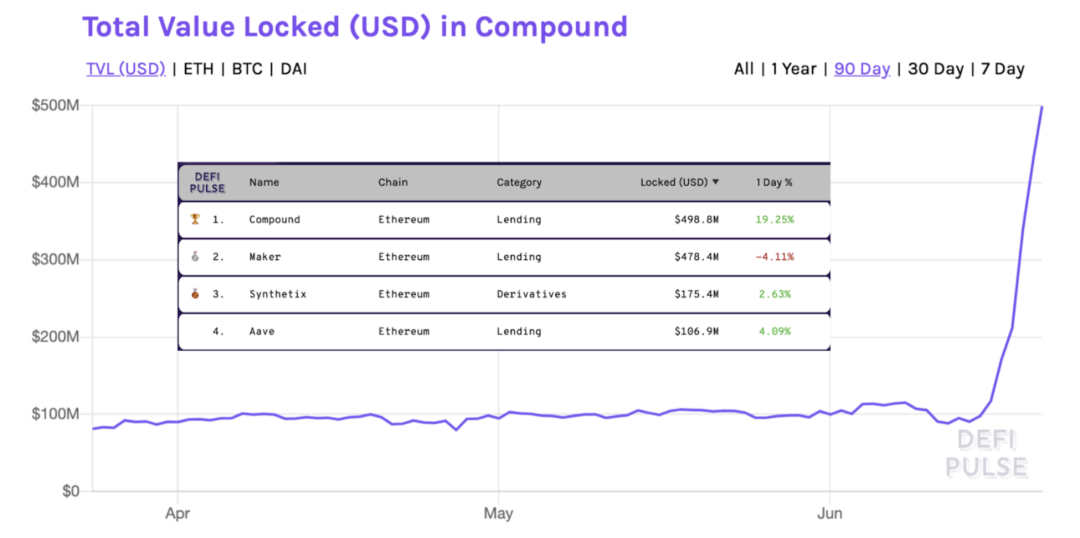The image size is (1080, 538).
Task: Click the $100M y-axis label
Action: tap(56, 414)
